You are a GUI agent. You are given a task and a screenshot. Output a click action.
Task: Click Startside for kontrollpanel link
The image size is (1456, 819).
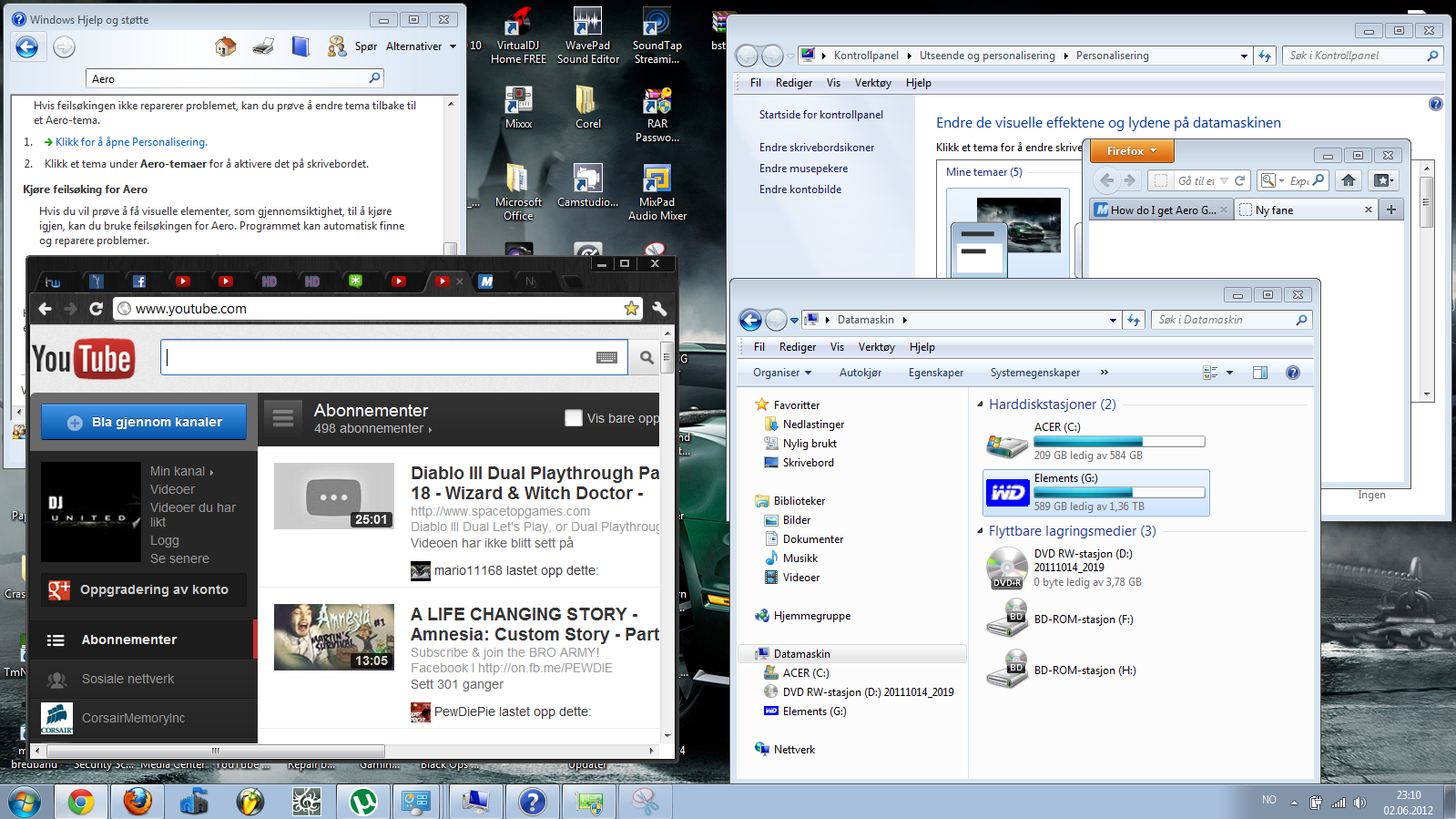tap(821, 115)
